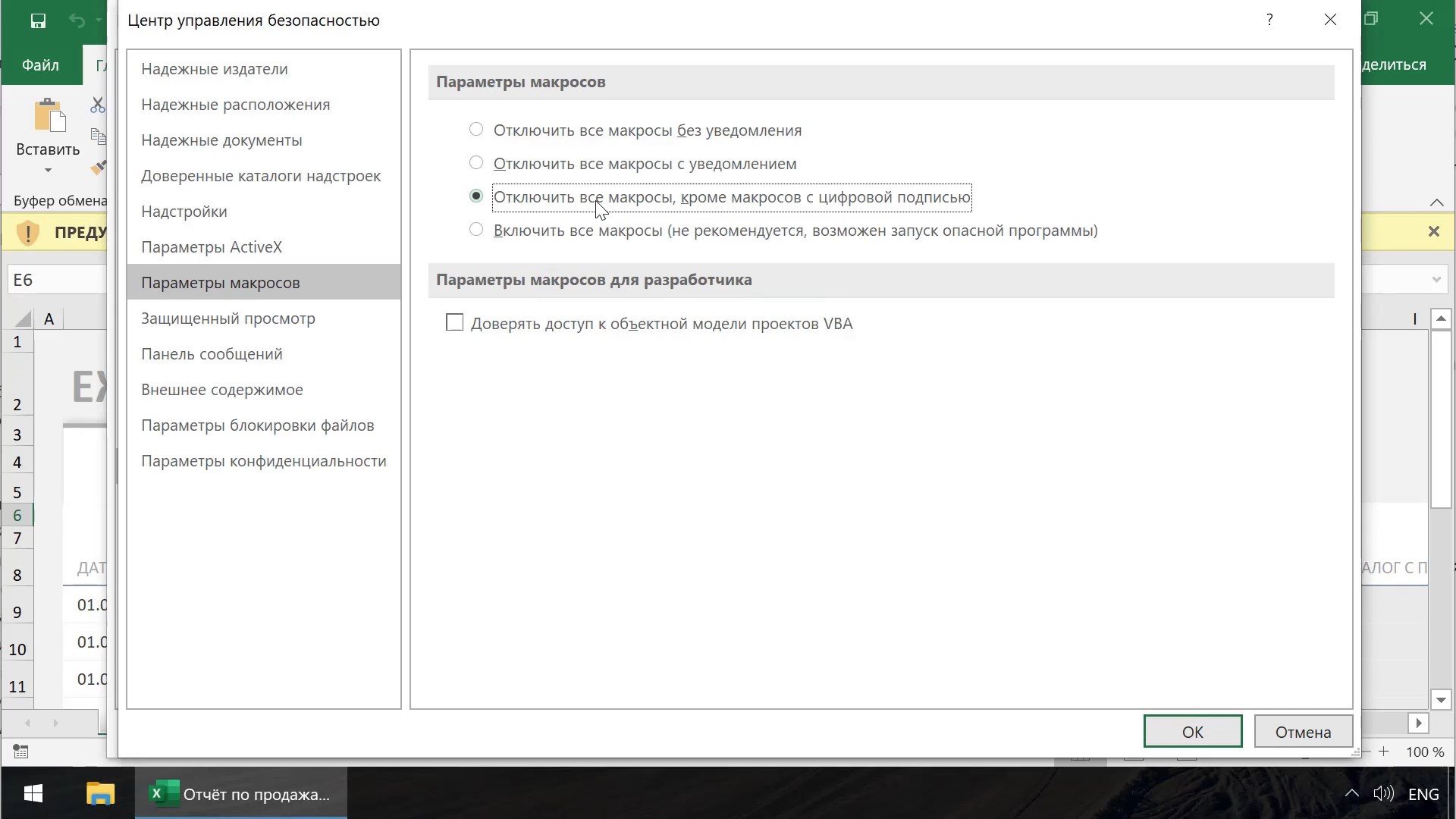Open 'Надстройки' section
1456x819 pixels.
[264, 212]
